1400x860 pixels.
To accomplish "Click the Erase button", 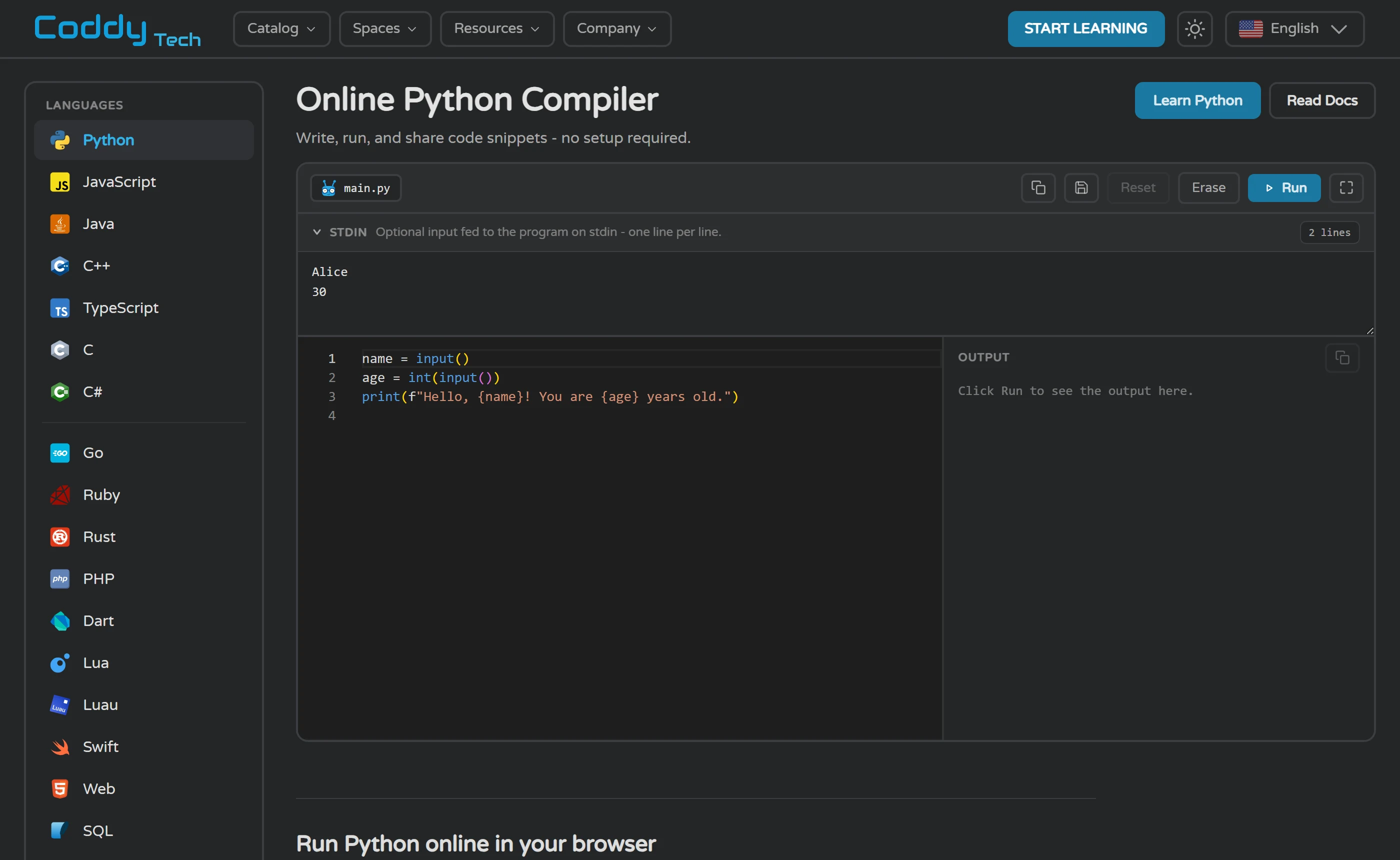I will (1208, 187).
